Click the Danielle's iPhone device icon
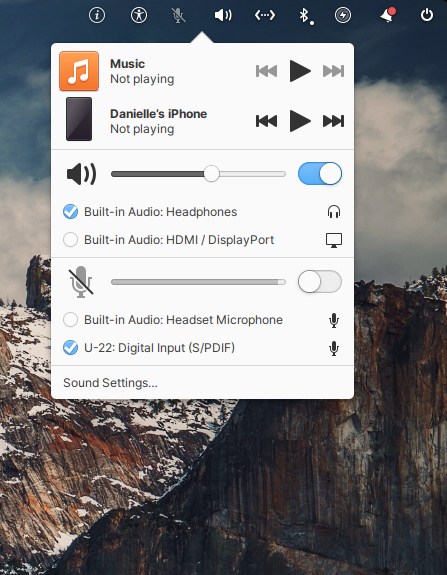This screenshot has height=575, width=447. (x=79, y=119)
